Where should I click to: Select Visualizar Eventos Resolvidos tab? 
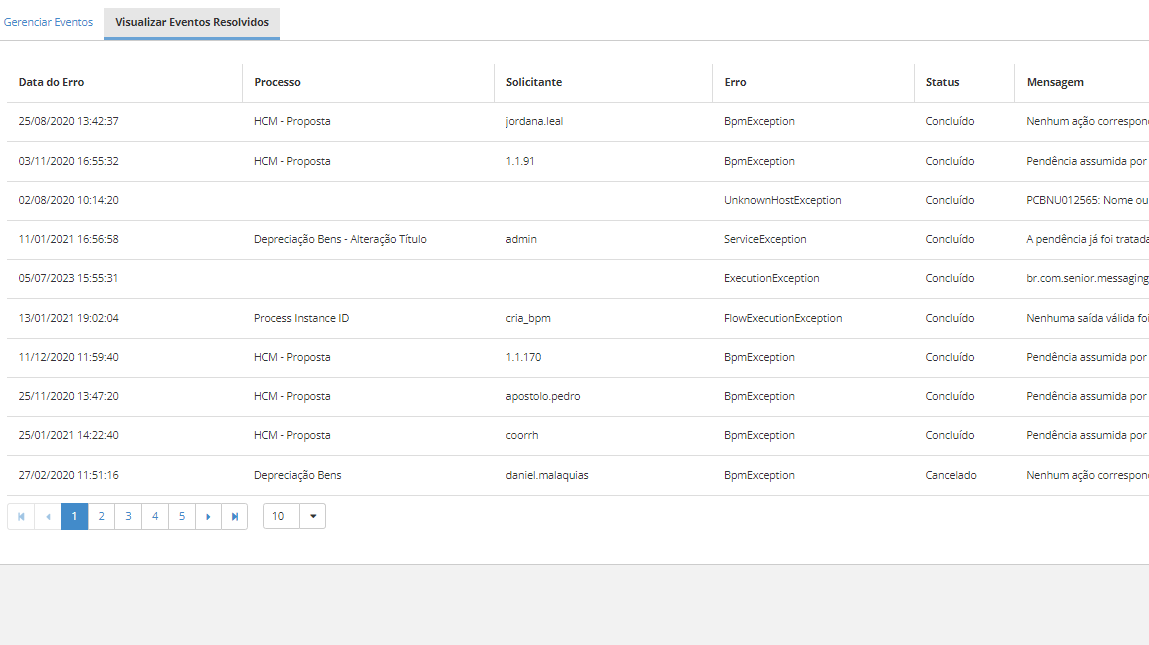pos(192,22)
